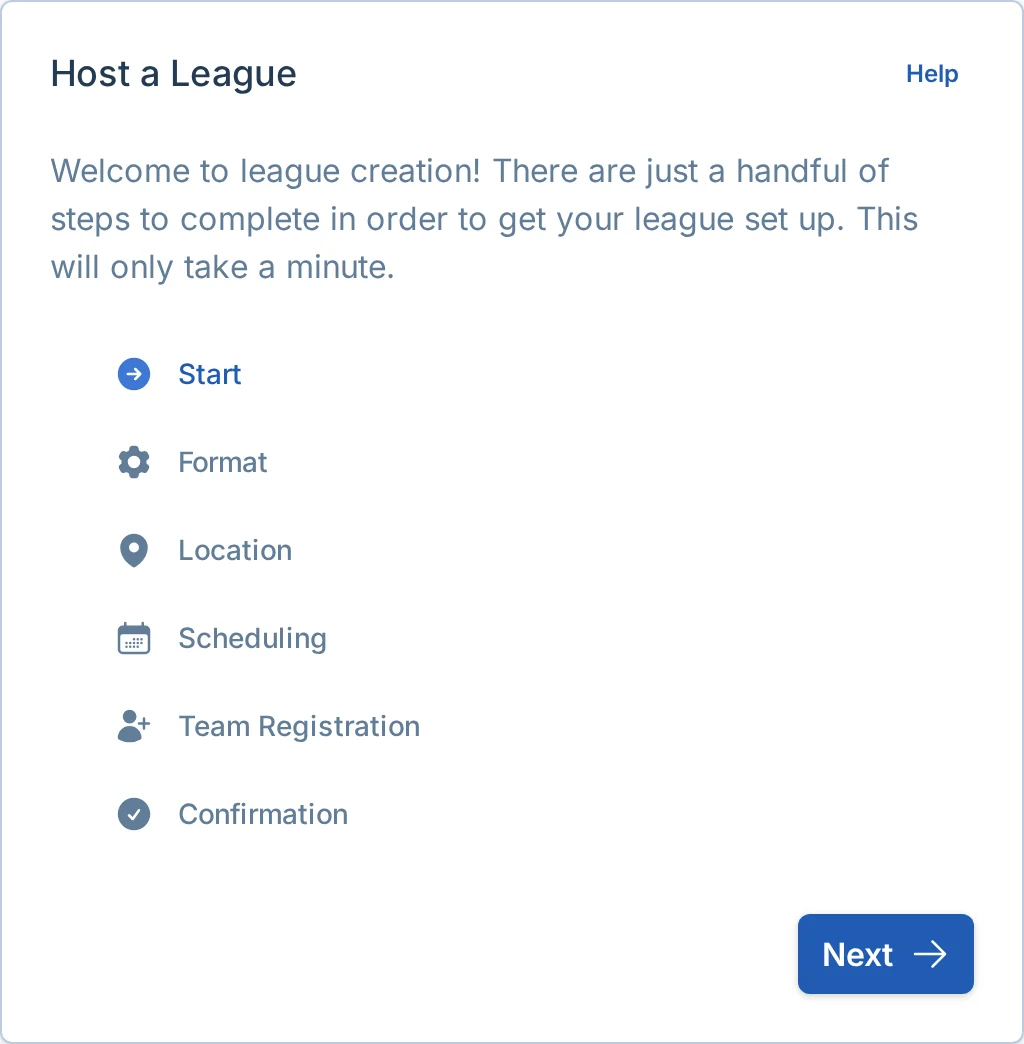The image size is (1024, 1044).
Task: Click the welcome description text
Action: (484, 218)
